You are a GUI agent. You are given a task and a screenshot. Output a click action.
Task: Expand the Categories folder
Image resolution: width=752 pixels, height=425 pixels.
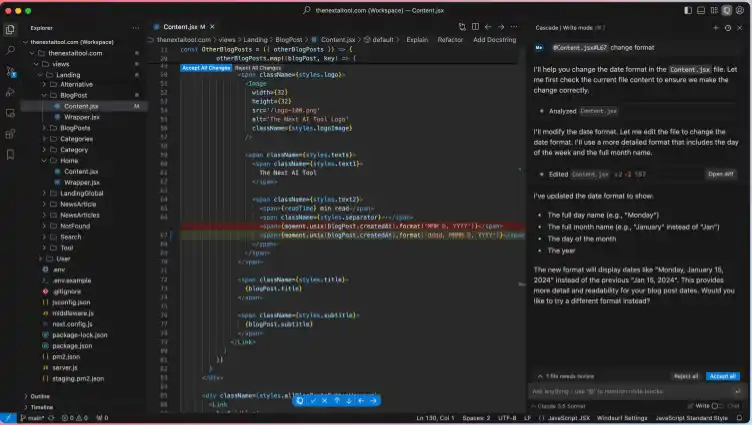tap(44, 139)
